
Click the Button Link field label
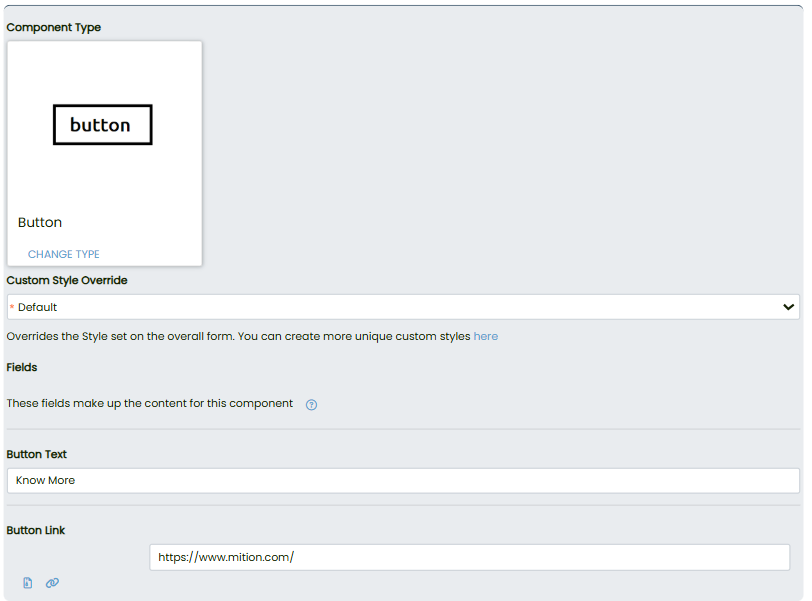point(36,530)
